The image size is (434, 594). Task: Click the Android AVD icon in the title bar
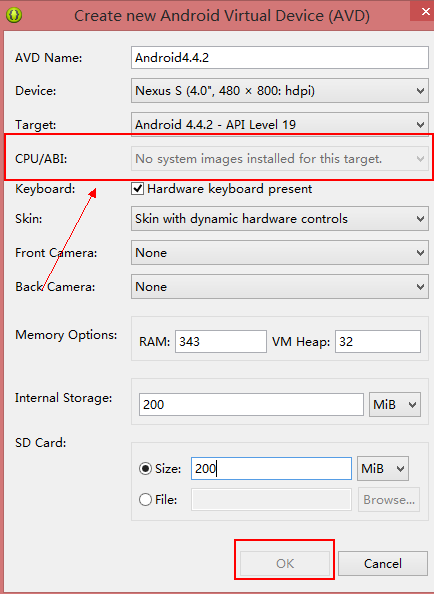[14, 15]
